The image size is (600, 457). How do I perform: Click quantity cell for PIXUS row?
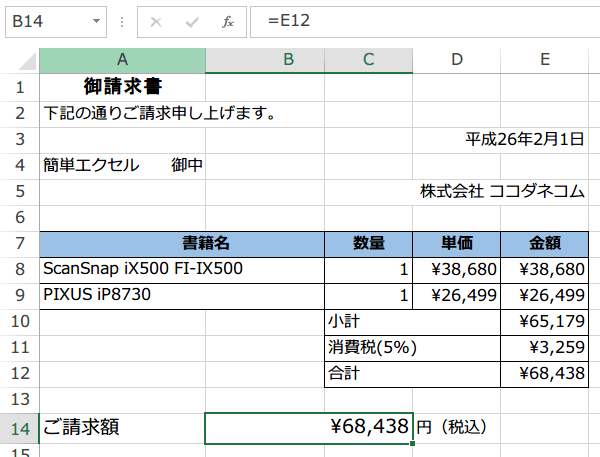368,296
